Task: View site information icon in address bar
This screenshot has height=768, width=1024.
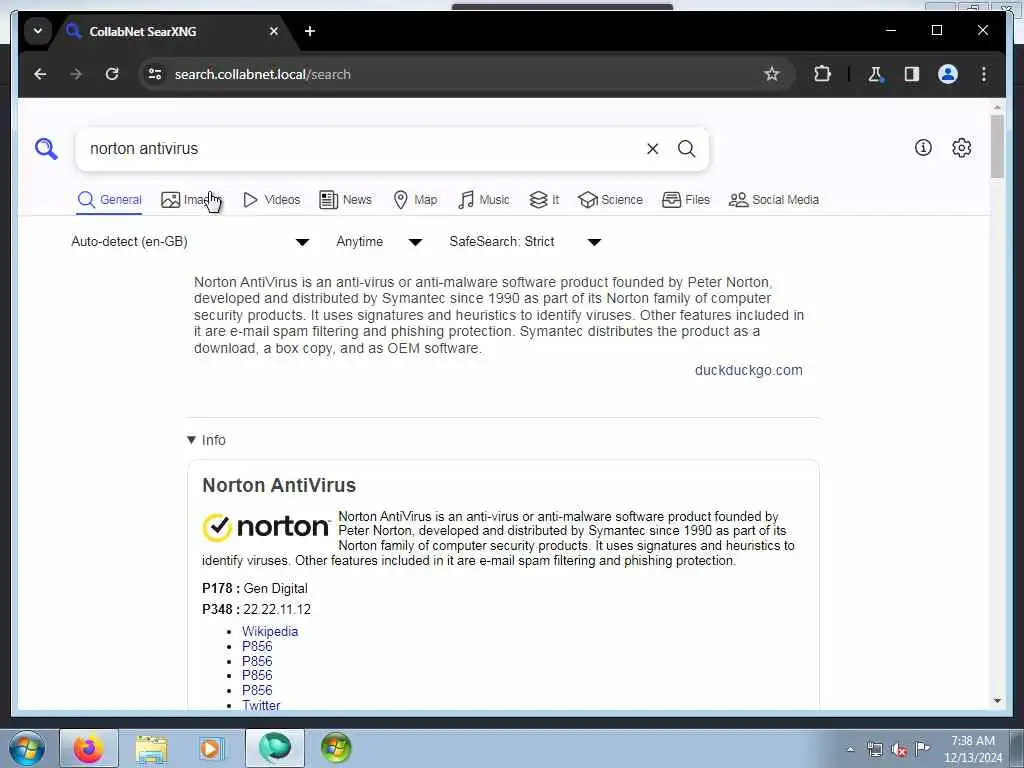Action: pos(155,74)
